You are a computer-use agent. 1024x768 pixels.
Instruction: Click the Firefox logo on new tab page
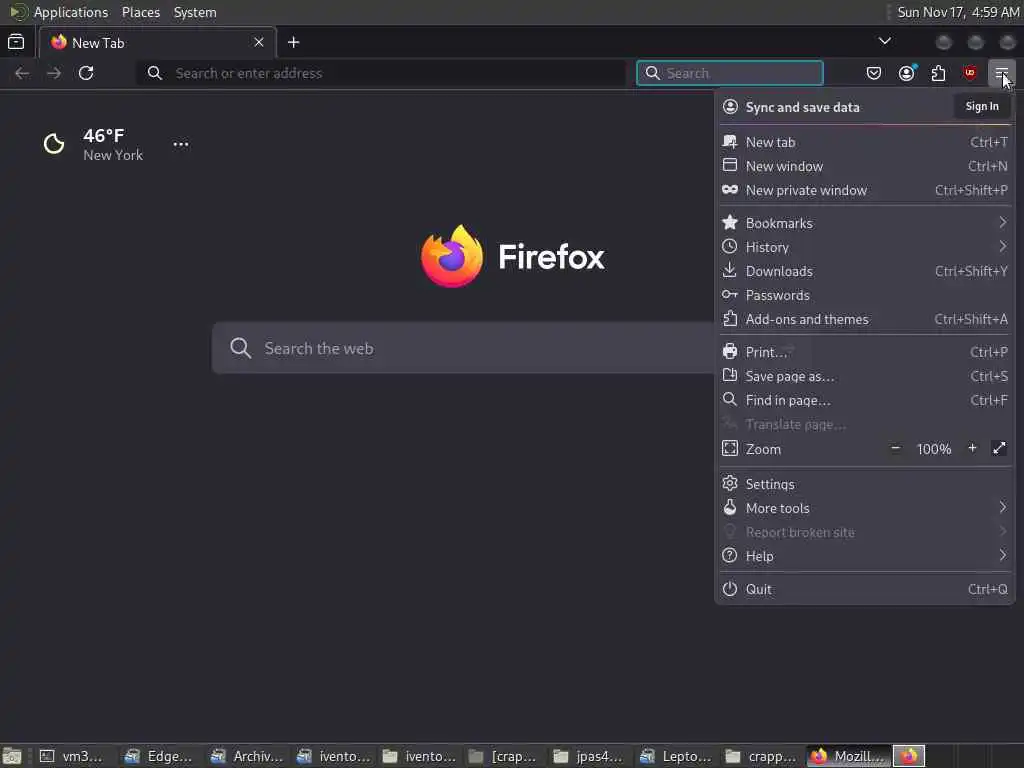click(x=451, y=256)
